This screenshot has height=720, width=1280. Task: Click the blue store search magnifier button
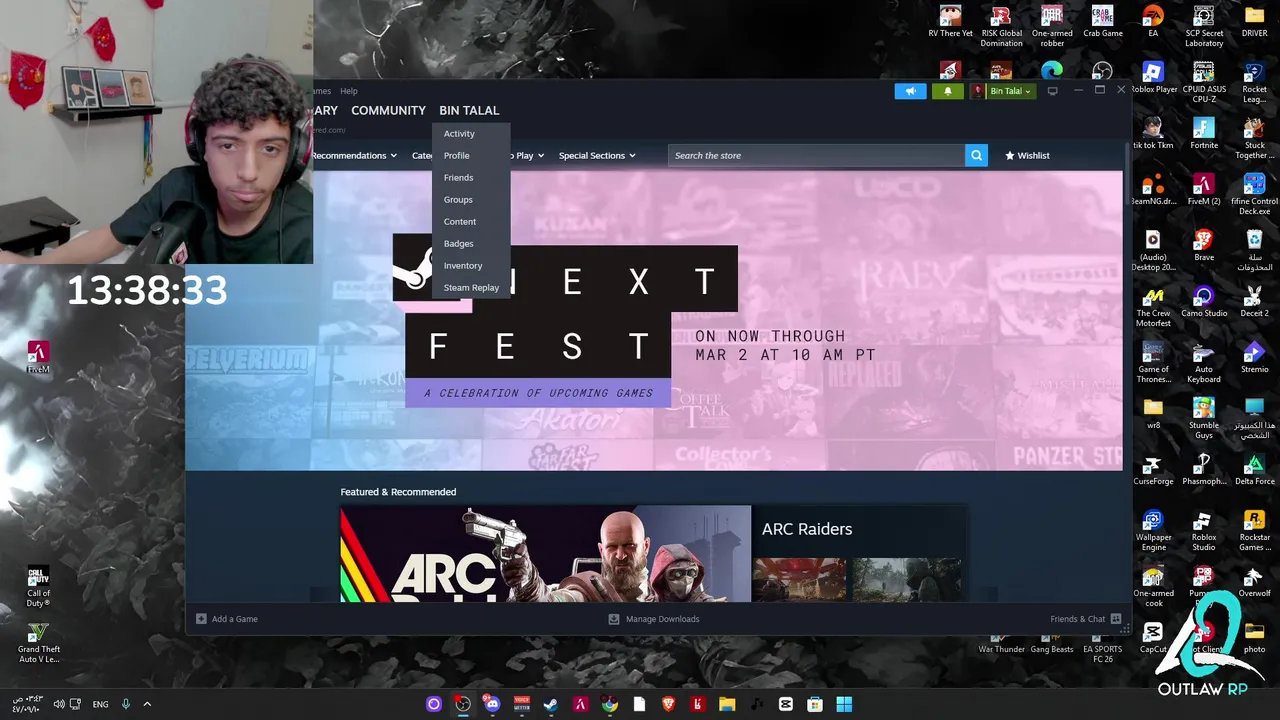tap(976, 155)
